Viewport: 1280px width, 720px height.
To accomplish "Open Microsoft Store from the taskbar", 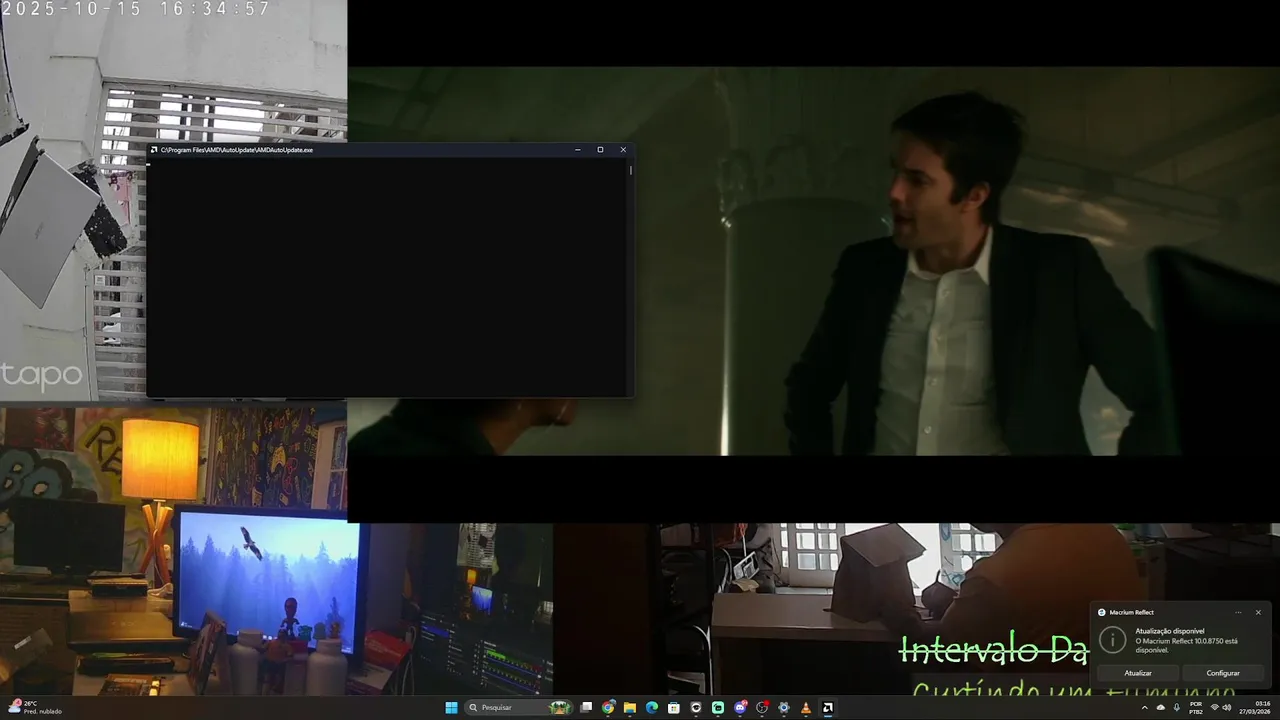I will 674,708.
